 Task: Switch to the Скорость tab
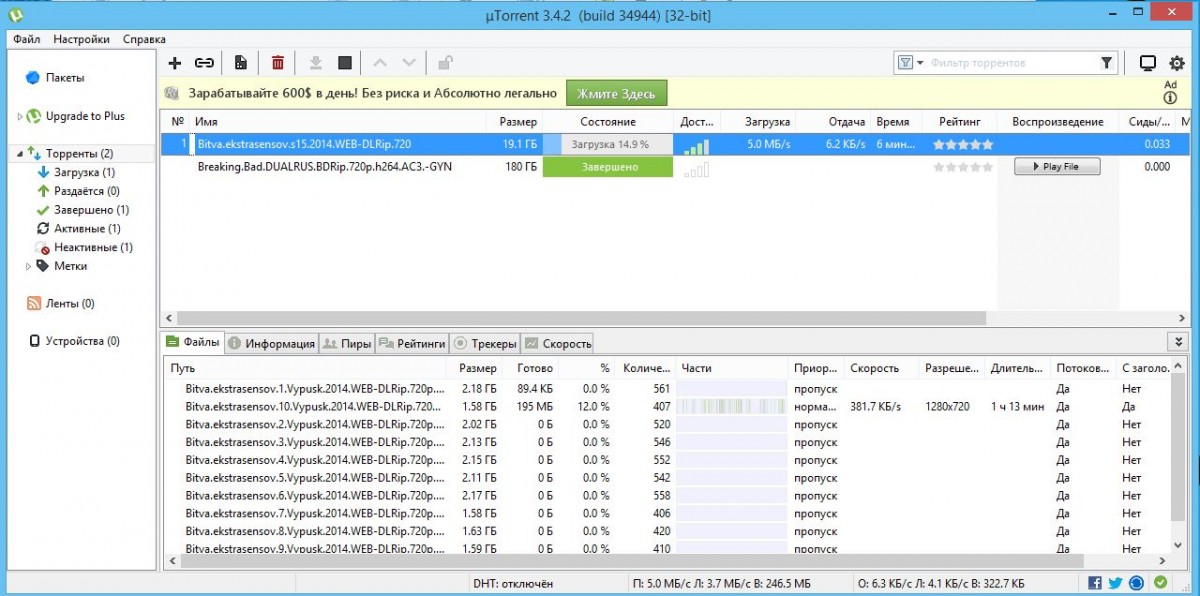point(557,343)
